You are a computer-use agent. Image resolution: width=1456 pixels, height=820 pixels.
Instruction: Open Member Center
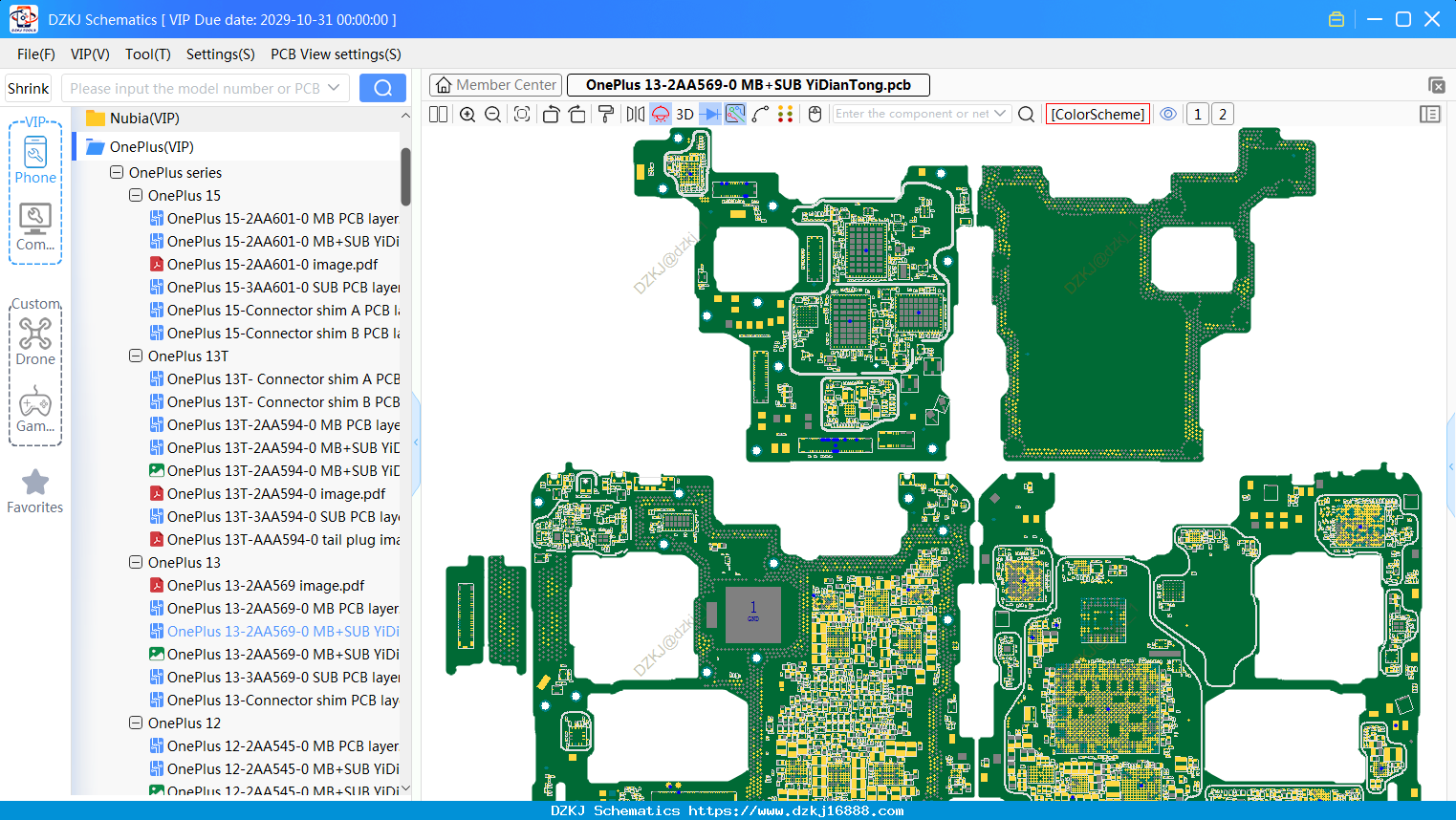coord(495,85)
